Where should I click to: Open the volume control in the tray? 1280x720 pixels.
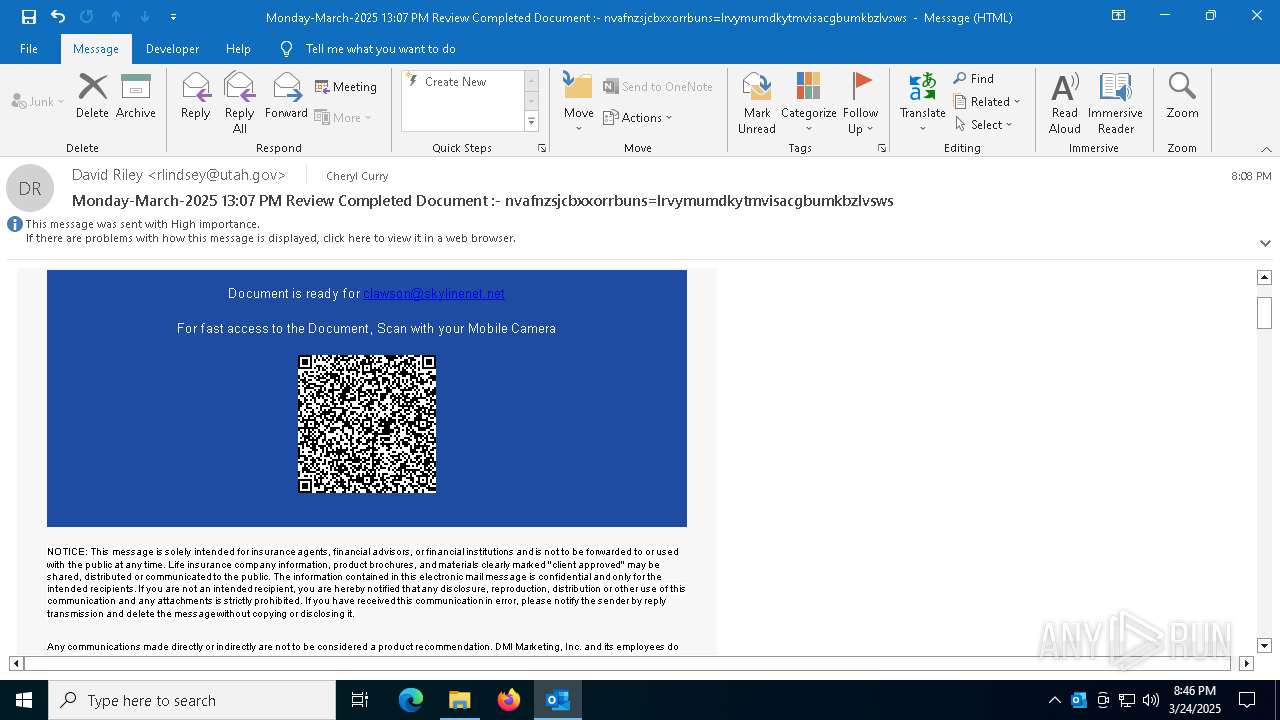[1151, 700]
